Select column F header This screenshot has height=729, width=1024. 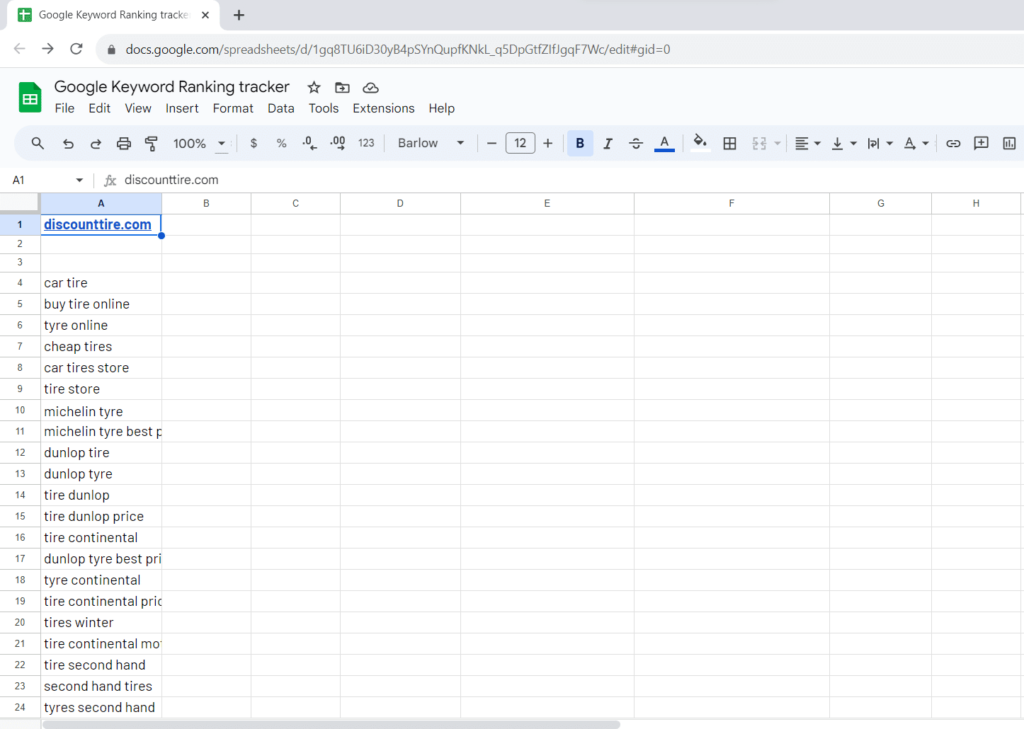click(731, 204)
